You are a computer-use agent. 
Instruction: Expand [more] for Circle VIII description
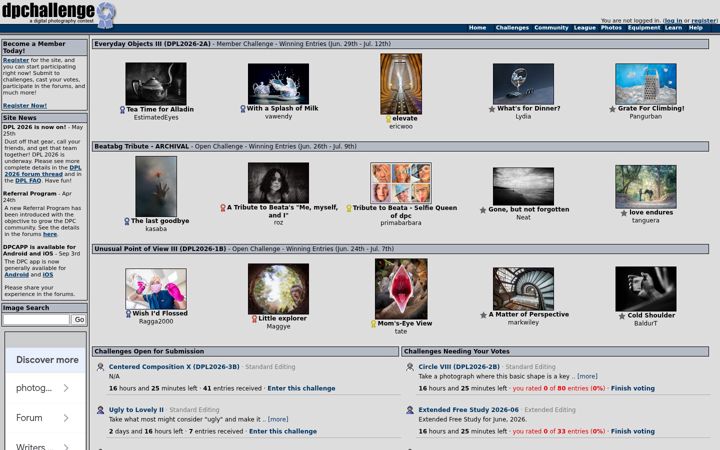tap(587, 376)
